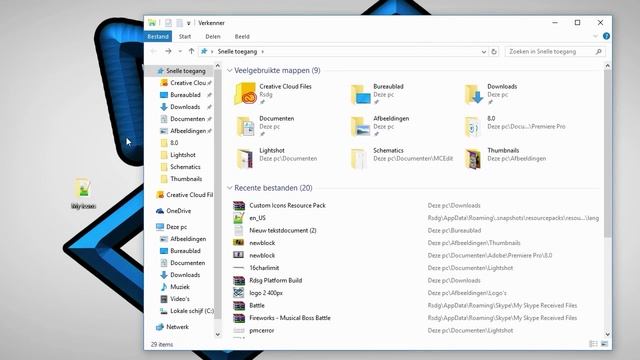Select Rdsg Platform Build archive icon
The width and height of the screenshot is (640, 360).
coord(239,280)
